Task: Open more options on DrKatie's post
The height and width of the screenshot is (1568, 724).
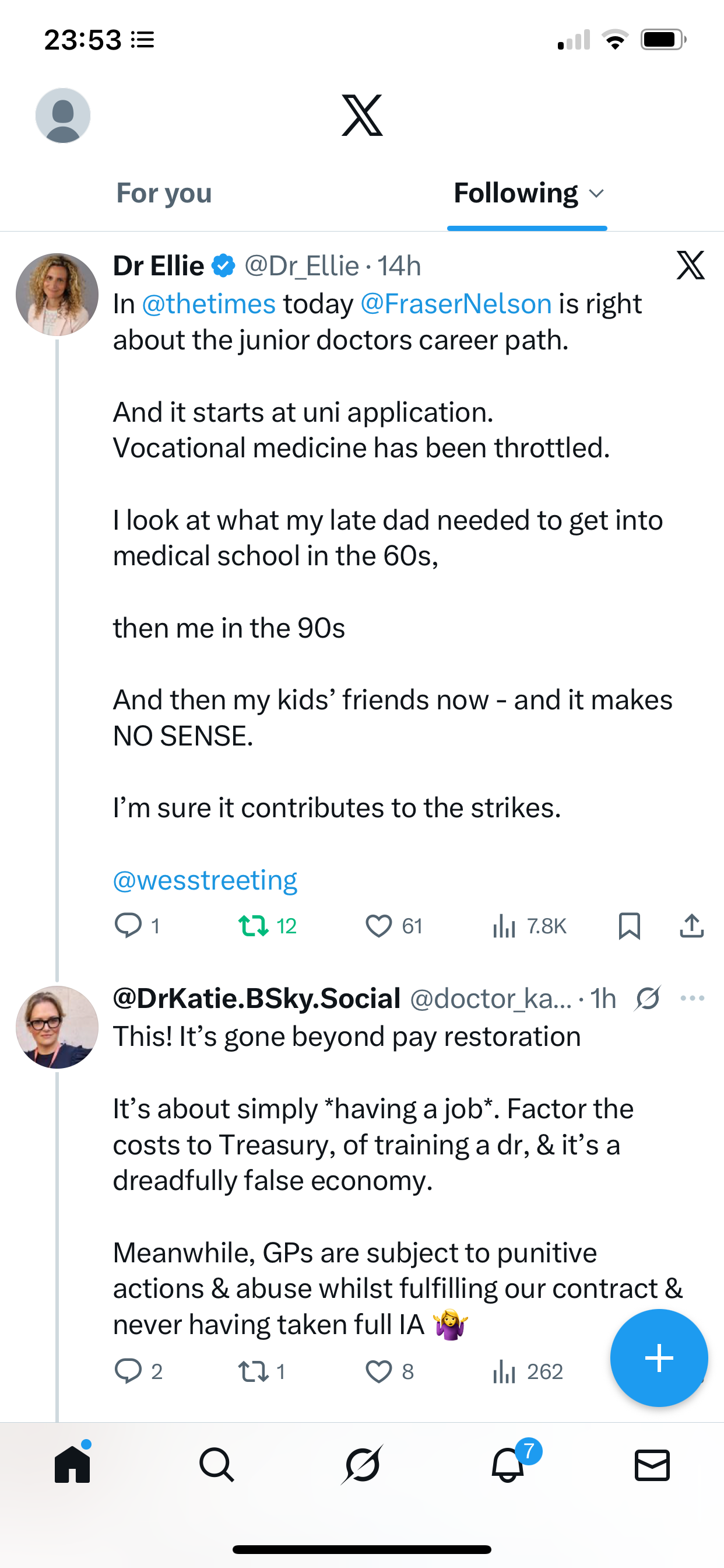Action: tap(693, 998)
